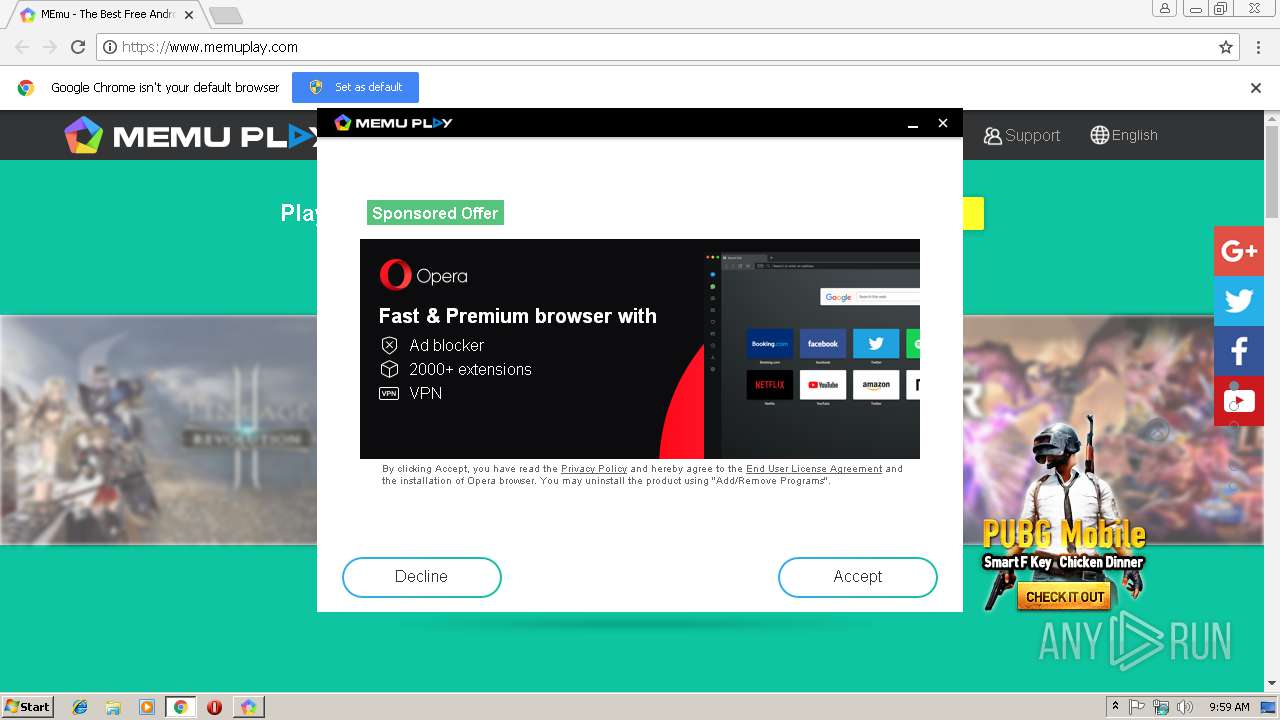Launch Internet Explorer from the taskbar
The height and width of the screenshot is (720, 1280).
(80, 707)
